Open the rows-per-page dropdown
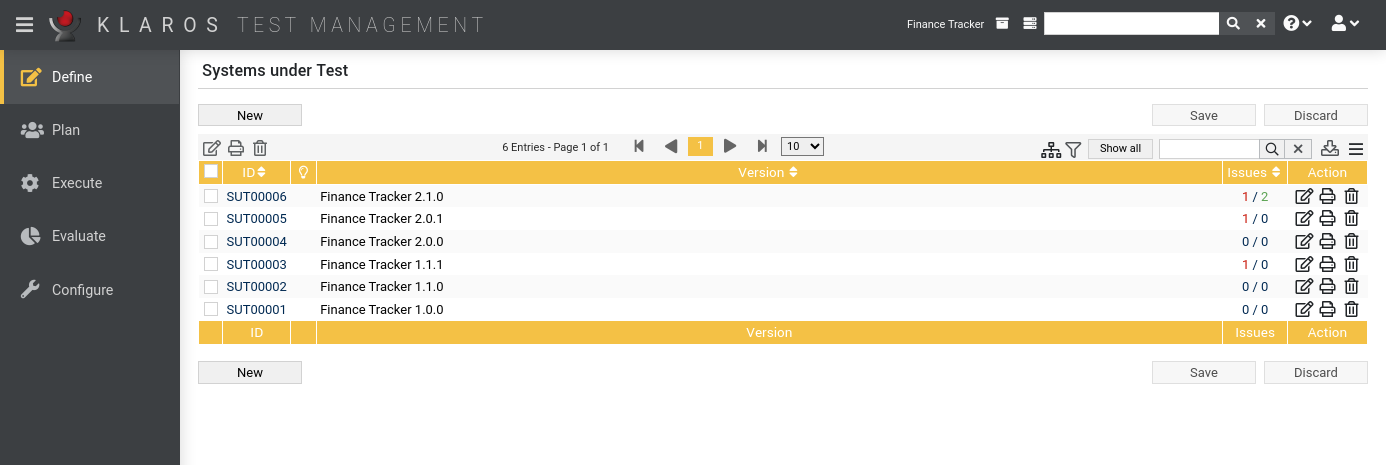The height and width of the screenshot is (465, 1386). pyautogui.click(x=801, y=147)
